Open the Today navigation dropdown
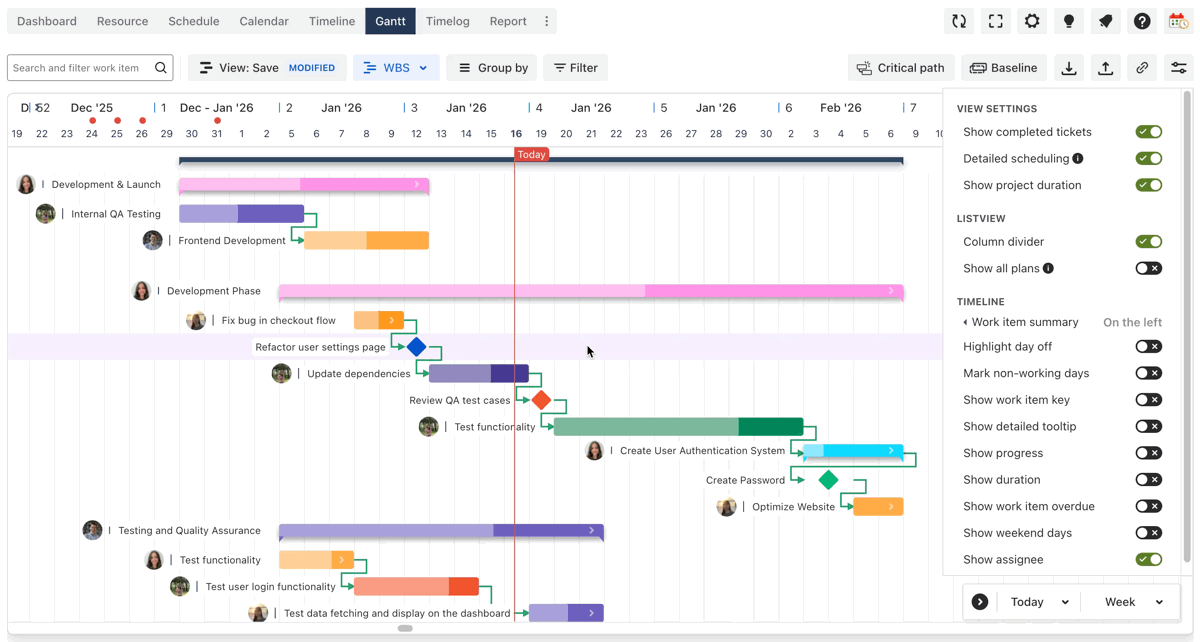Viewport: 1200px width, 642px height. click(1039, 602)
